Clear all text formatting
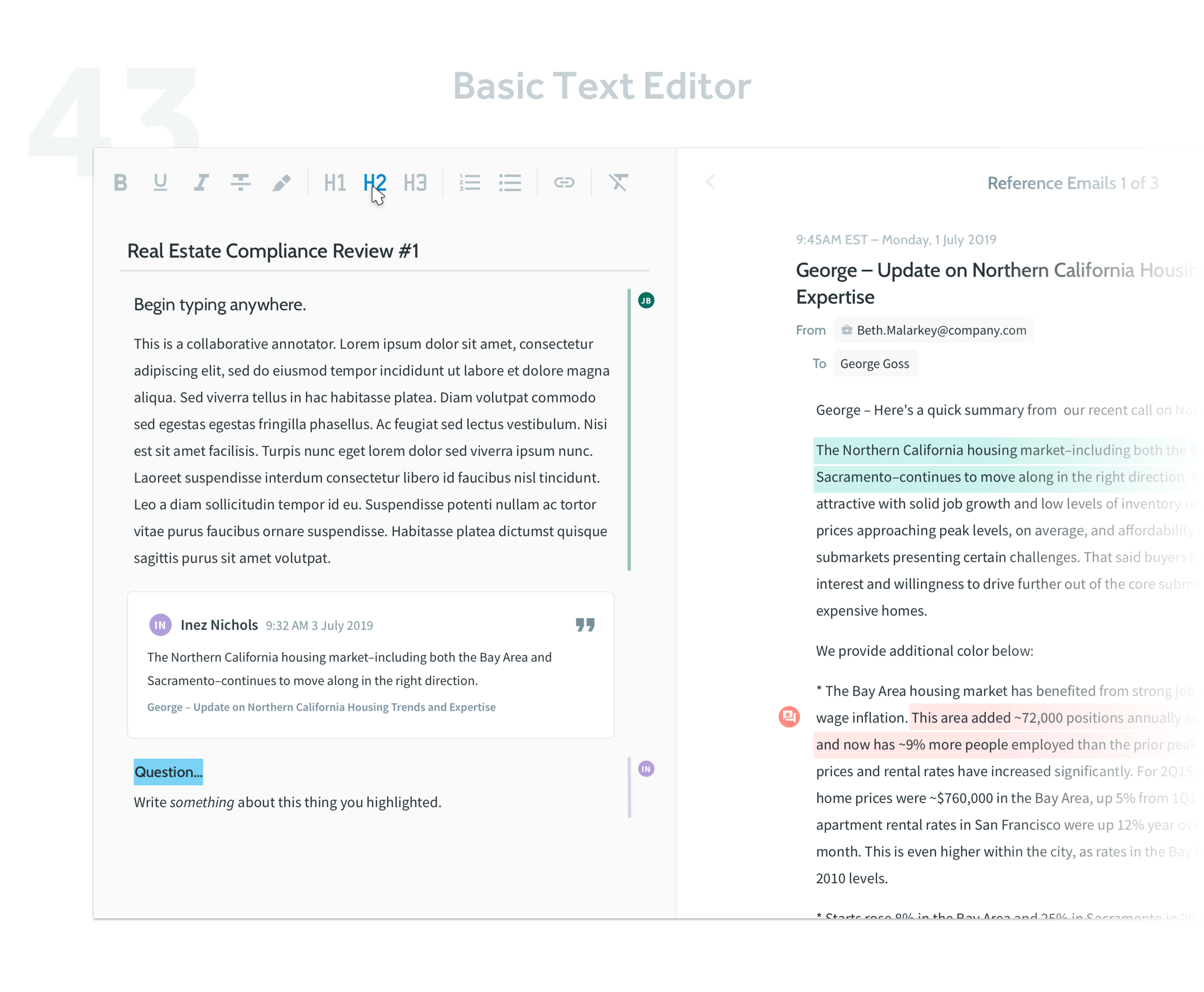The image size is (1204, 992). [x=618, y=183]
